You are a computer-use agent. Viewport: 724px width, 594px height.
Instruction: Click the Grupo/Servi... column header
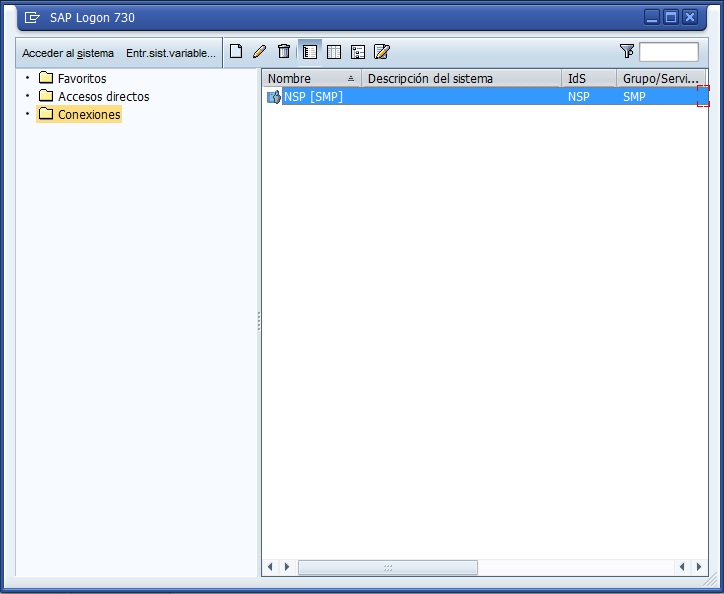661,79
